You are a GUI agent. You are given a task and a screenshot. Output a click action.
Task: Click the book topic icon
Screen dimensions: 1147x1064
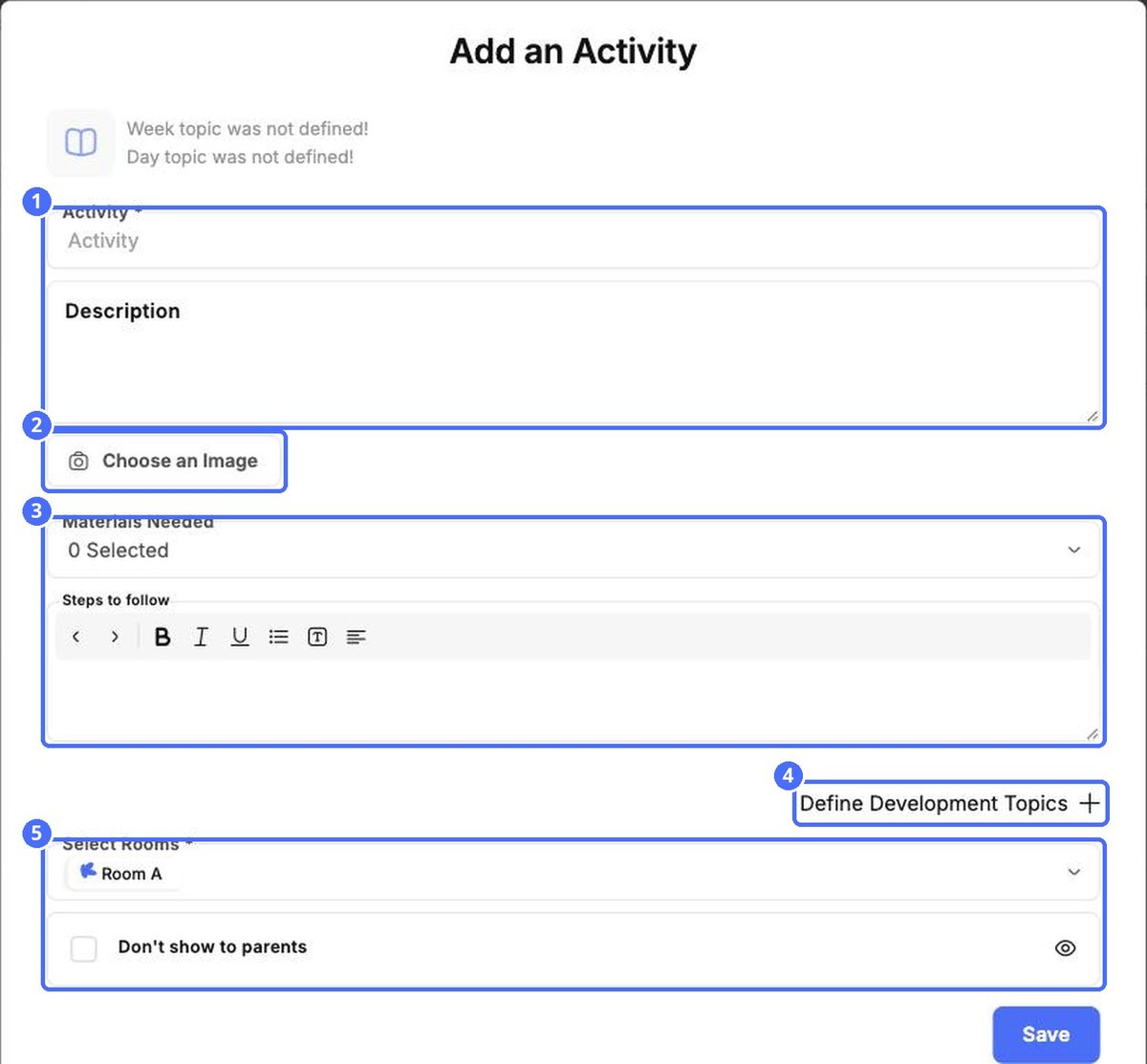click(80, 142)
